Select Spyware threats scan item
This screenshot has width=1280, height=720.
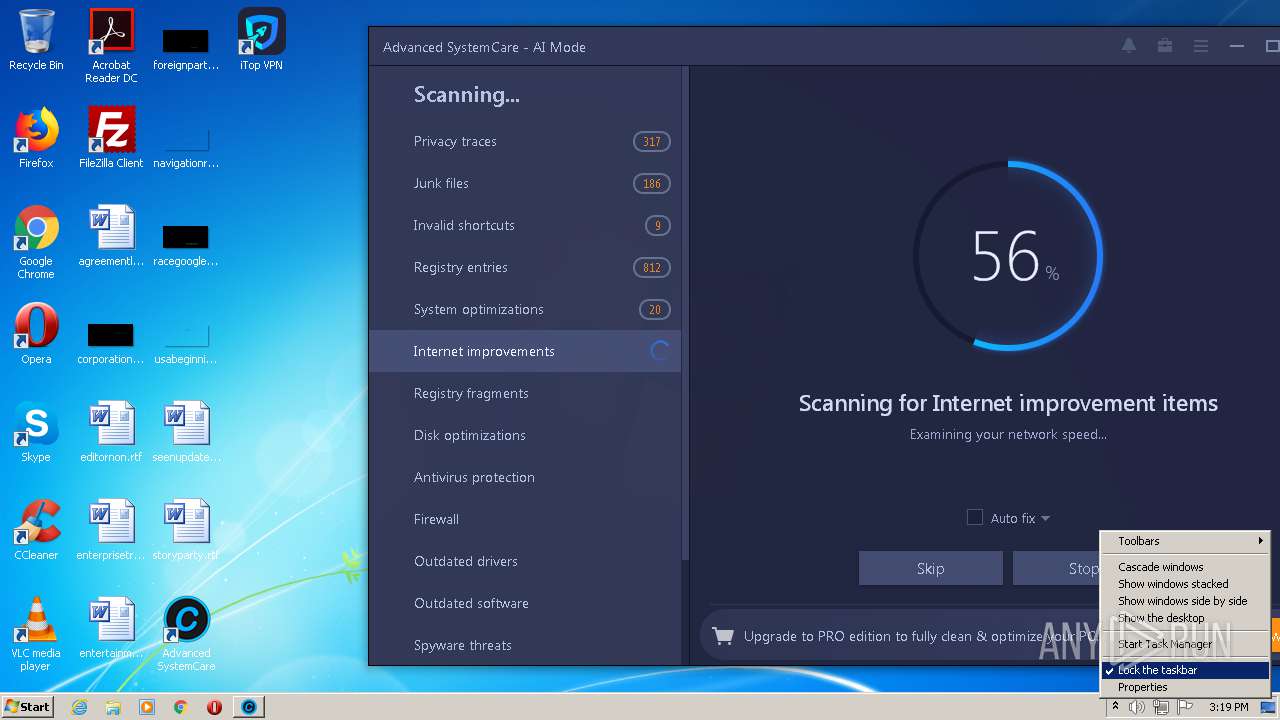pos(525,645)
